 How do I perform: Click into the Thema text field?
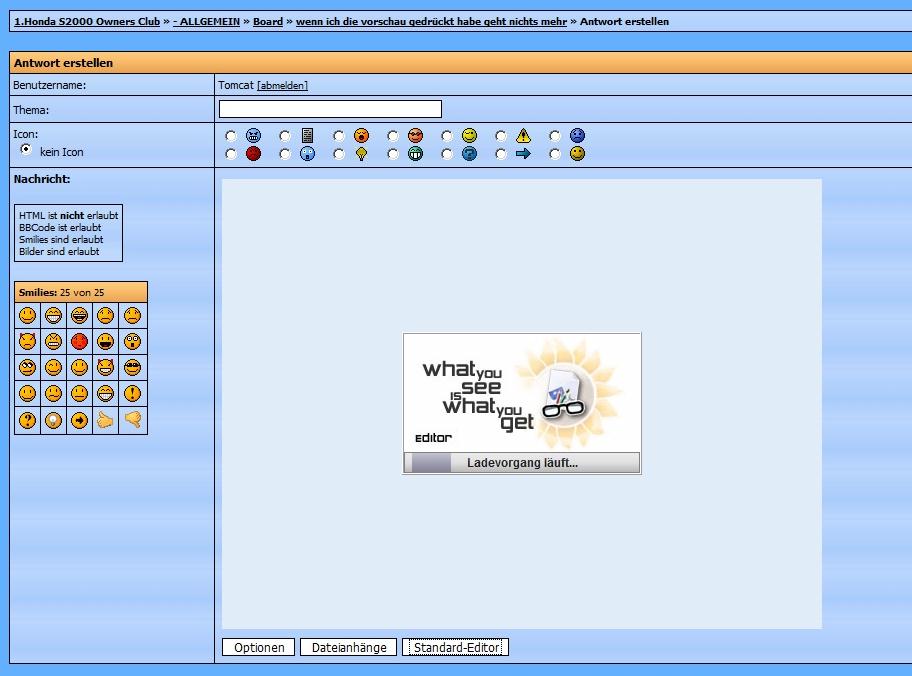(330, 109)
